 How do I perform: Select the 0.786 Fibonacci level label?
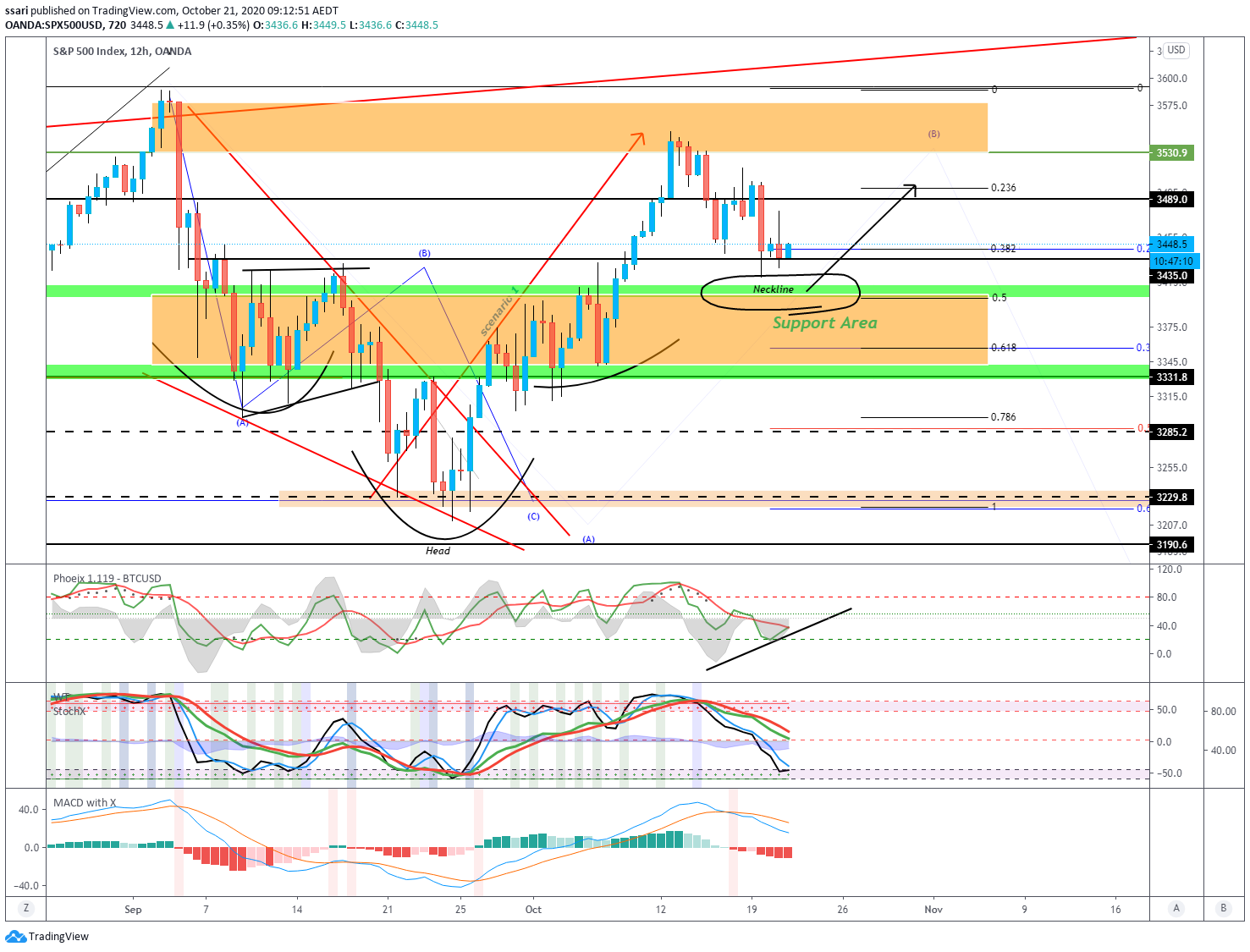click(1004, 417)
